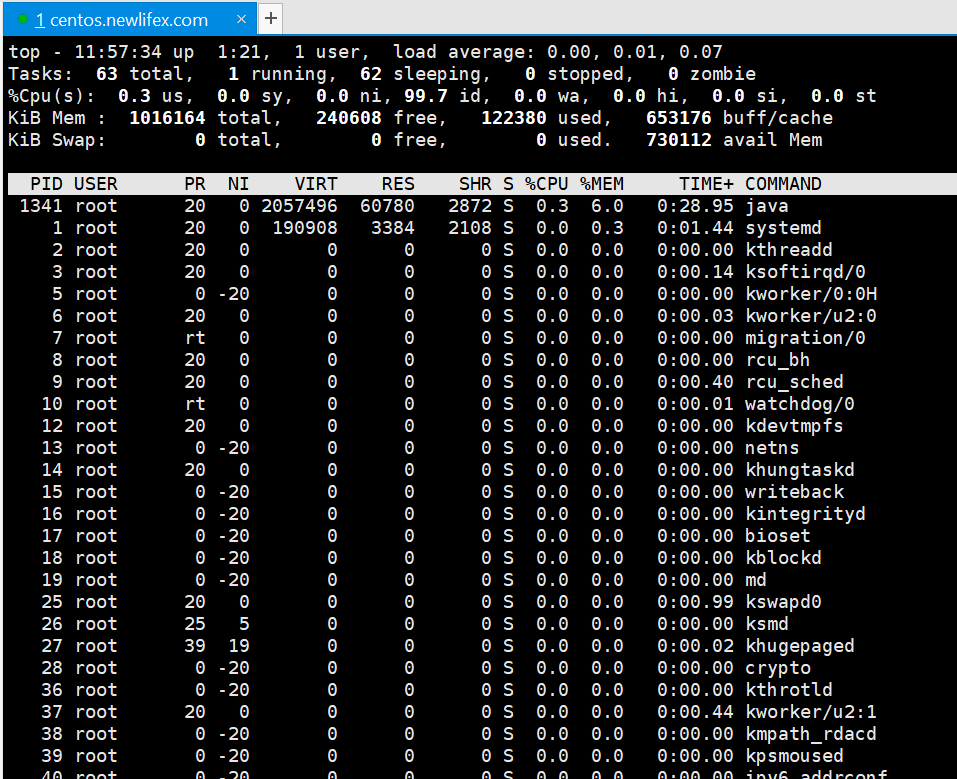Select the kmpath_rdacd command text
Image resolution: width=957 pixels, height=779 pixels.
point(811,733)
